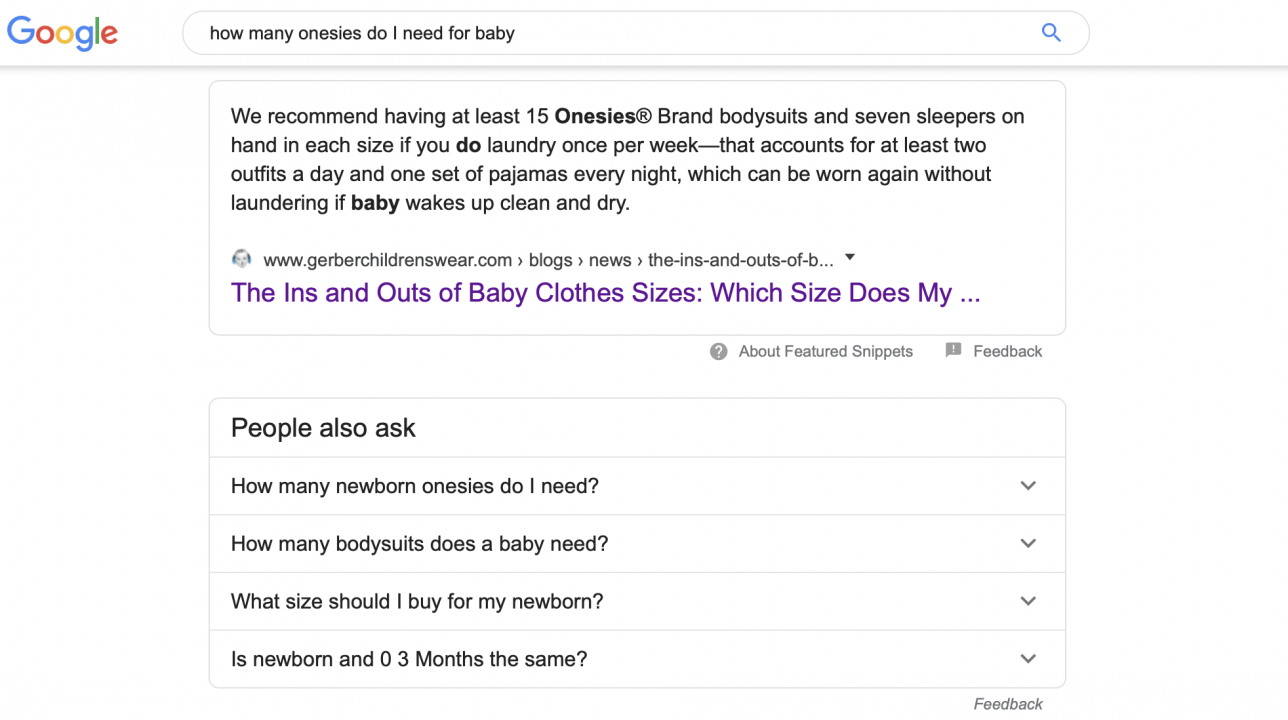The image size is (1288, 720).
Task: Click italic Feedback below People also ask
Action: point(1008,704)
